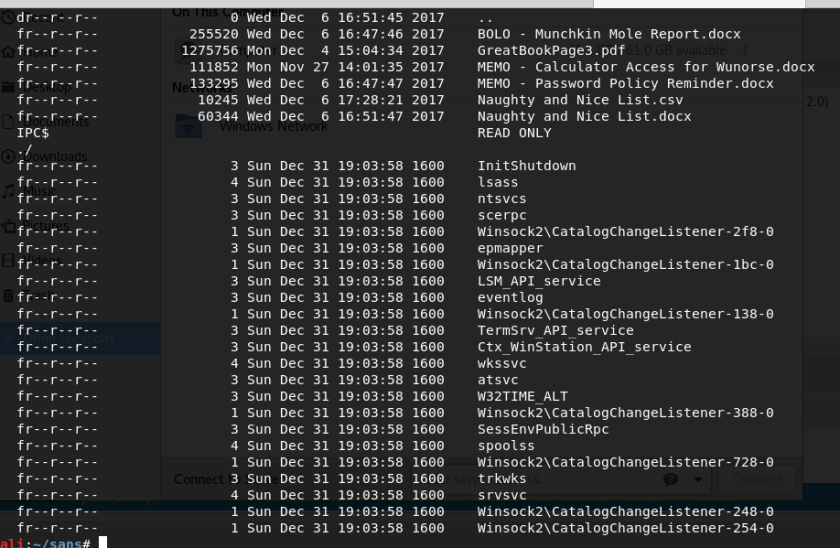Open the Windows Network folder icon
Image resolution: width=840 pixels, height=548 pixels.
[x=189, y=126]
